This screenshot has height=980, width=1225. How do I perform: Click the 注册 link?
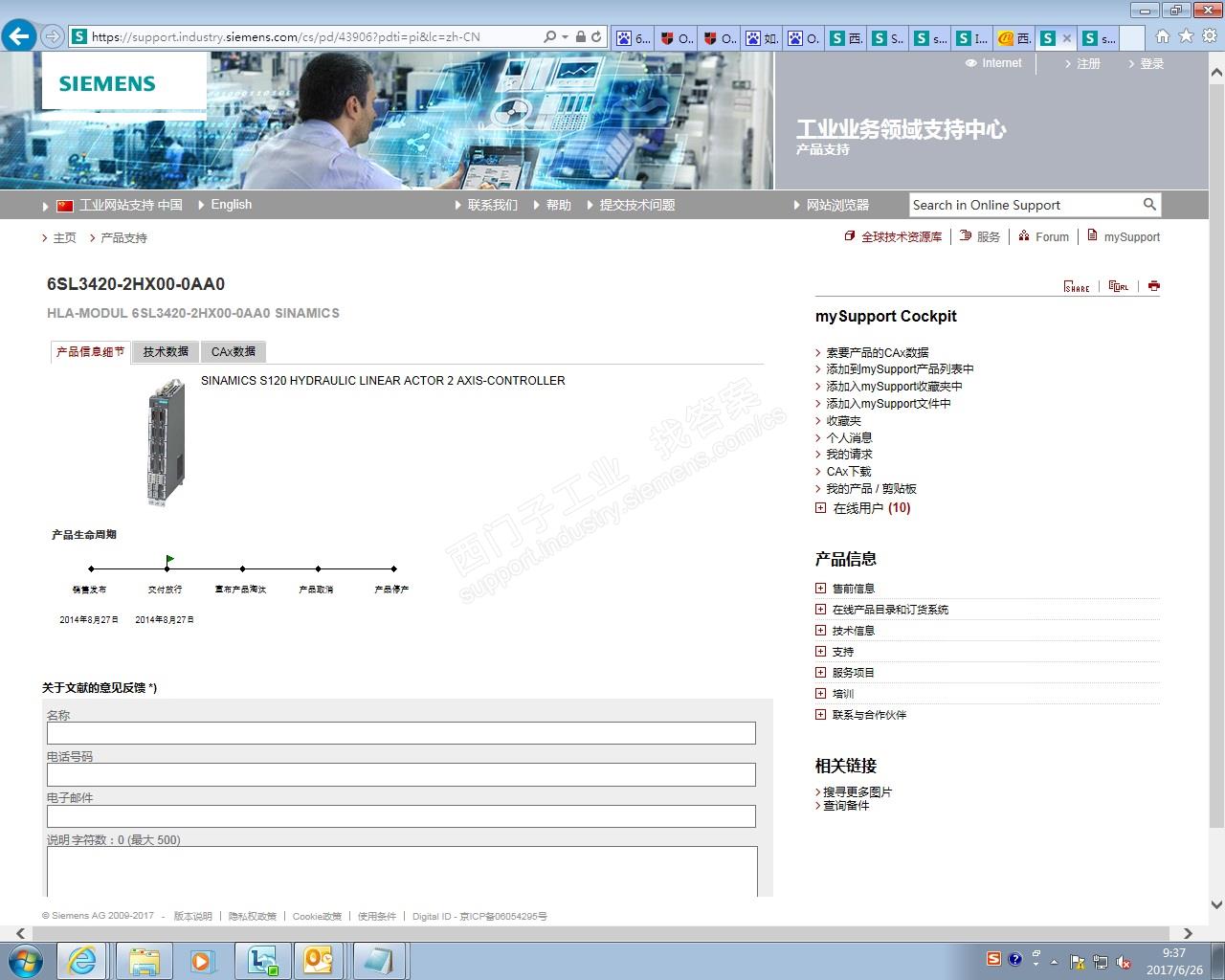(1089, 64)
